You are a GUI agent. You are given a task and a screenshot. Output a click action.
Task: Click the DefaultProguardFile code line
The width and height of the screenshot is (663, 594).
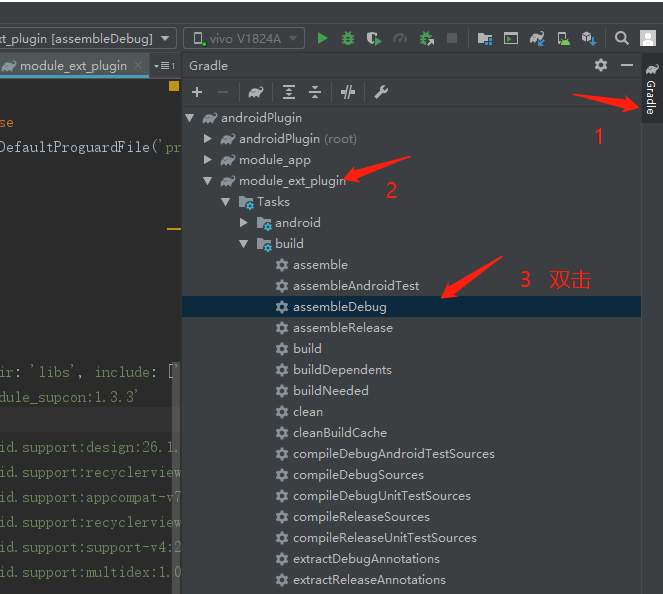click(x=90, y=147)
